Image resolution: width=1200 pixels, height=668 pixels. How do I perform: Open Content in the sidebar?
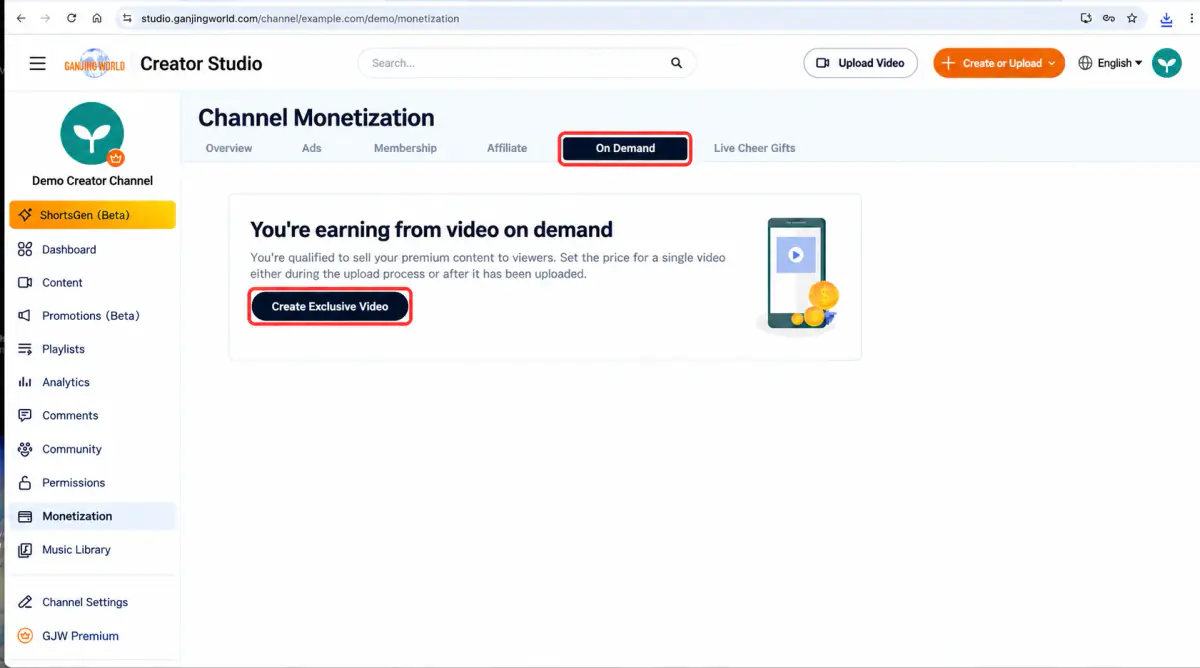92,282
